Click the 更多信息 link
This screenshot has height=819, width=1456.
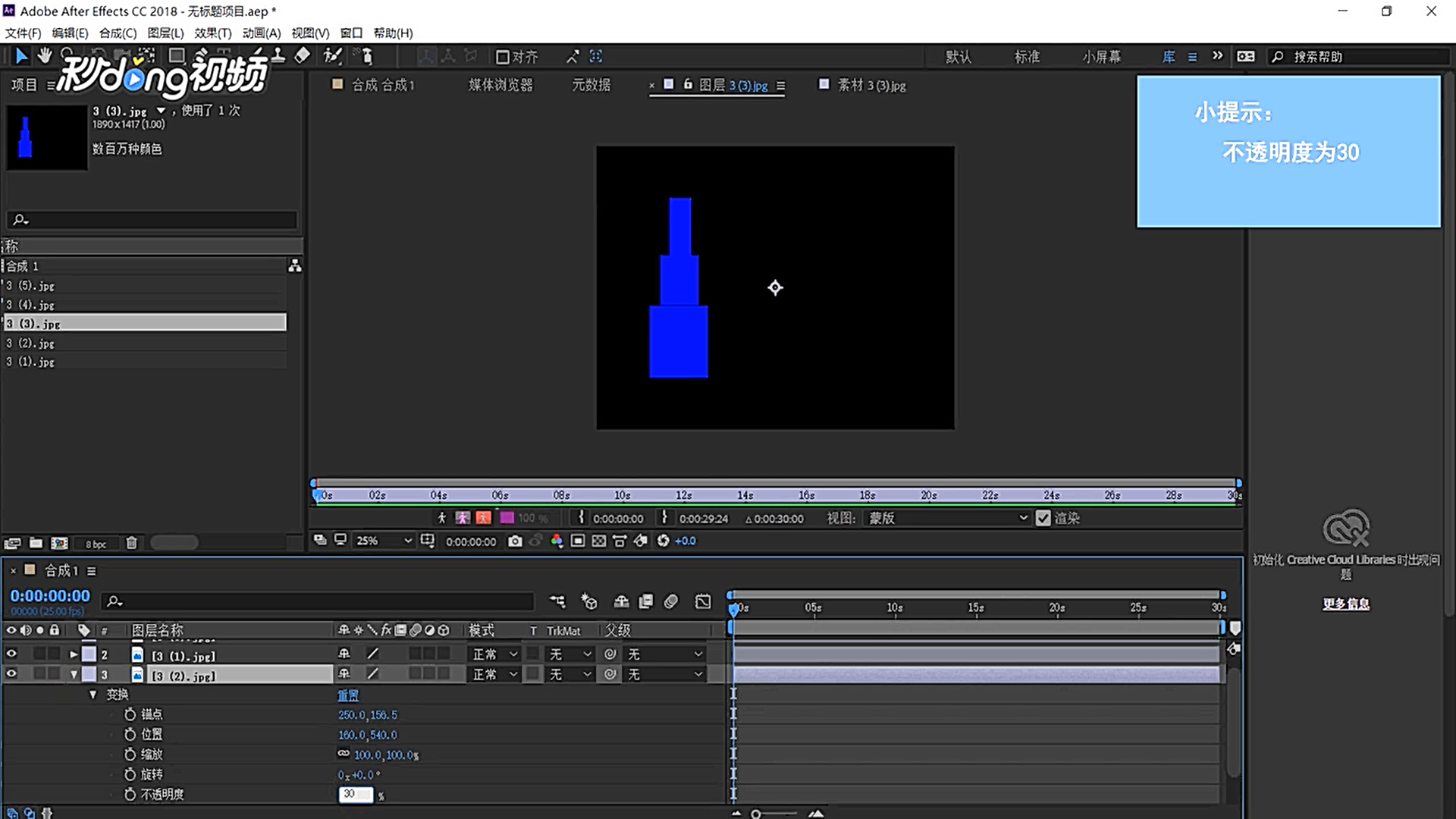click(1346, 604)
